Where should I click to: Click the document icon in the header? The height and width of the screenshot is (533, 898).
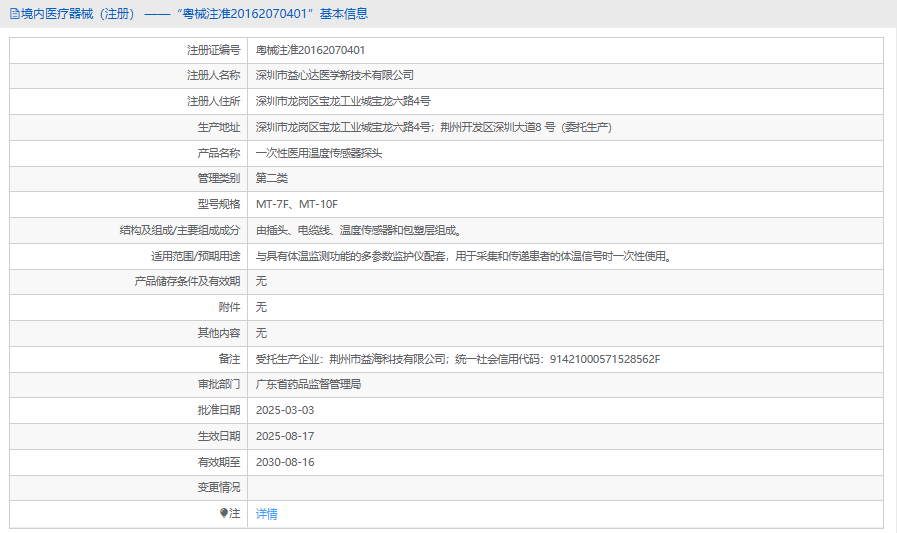click(x=15, y=14)
